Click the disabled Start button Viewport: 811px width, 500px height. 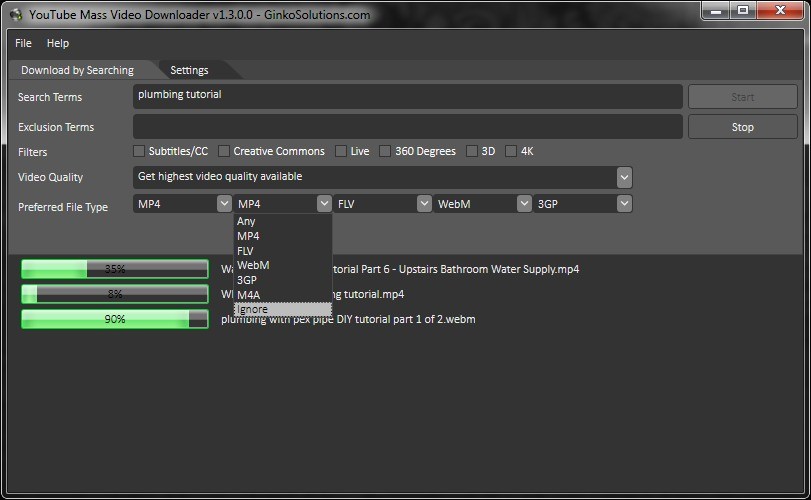(x=742, y=97)
